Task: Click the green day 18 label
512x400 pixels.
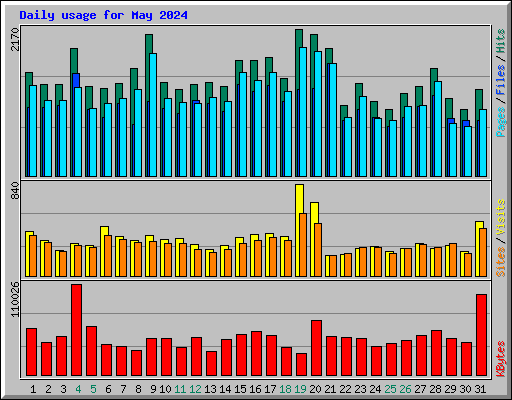Action: pyautogui.click(x=285, y=389)
